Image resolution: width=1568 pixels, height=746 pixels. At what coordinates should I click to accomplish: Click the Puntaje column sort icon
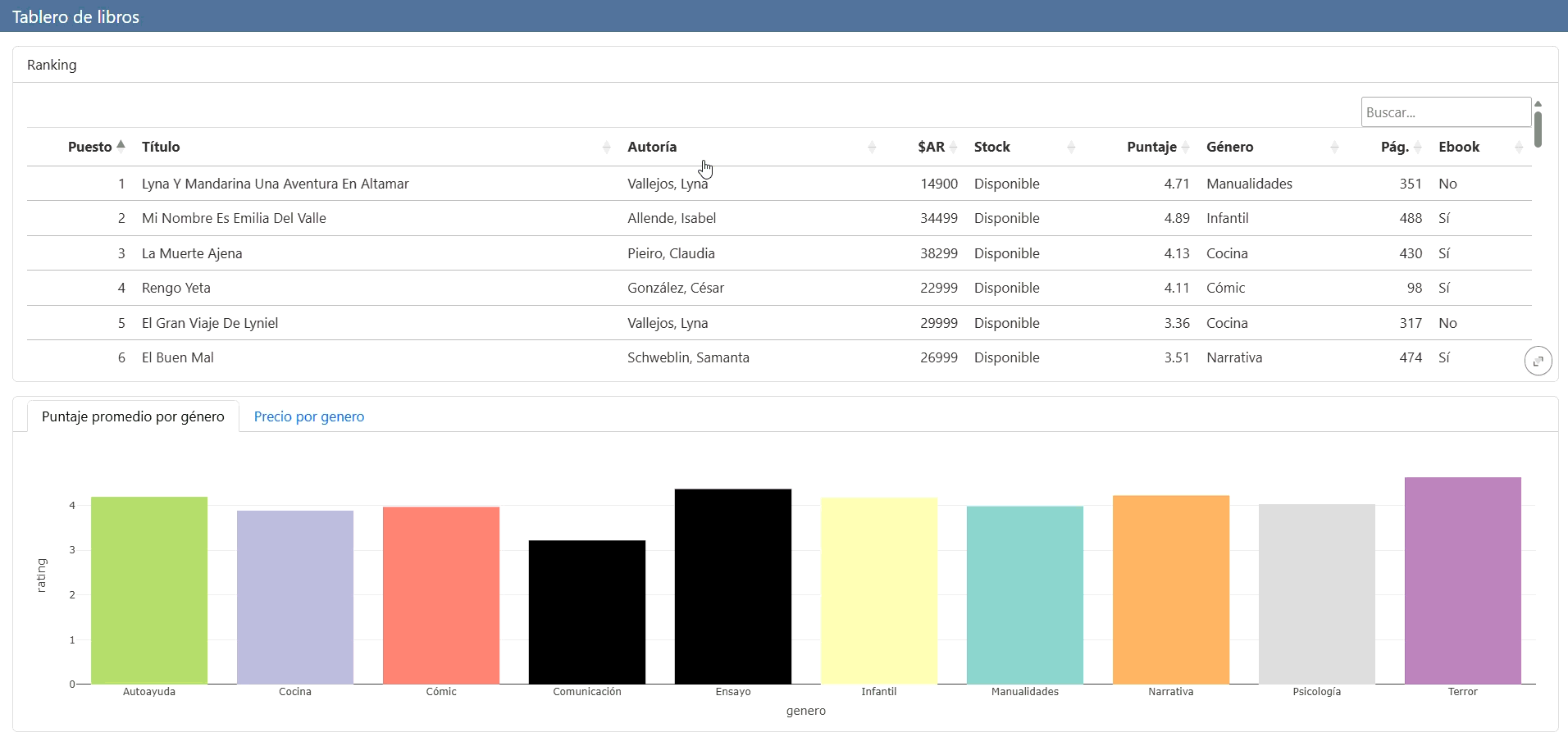[x=1185, y=147]
